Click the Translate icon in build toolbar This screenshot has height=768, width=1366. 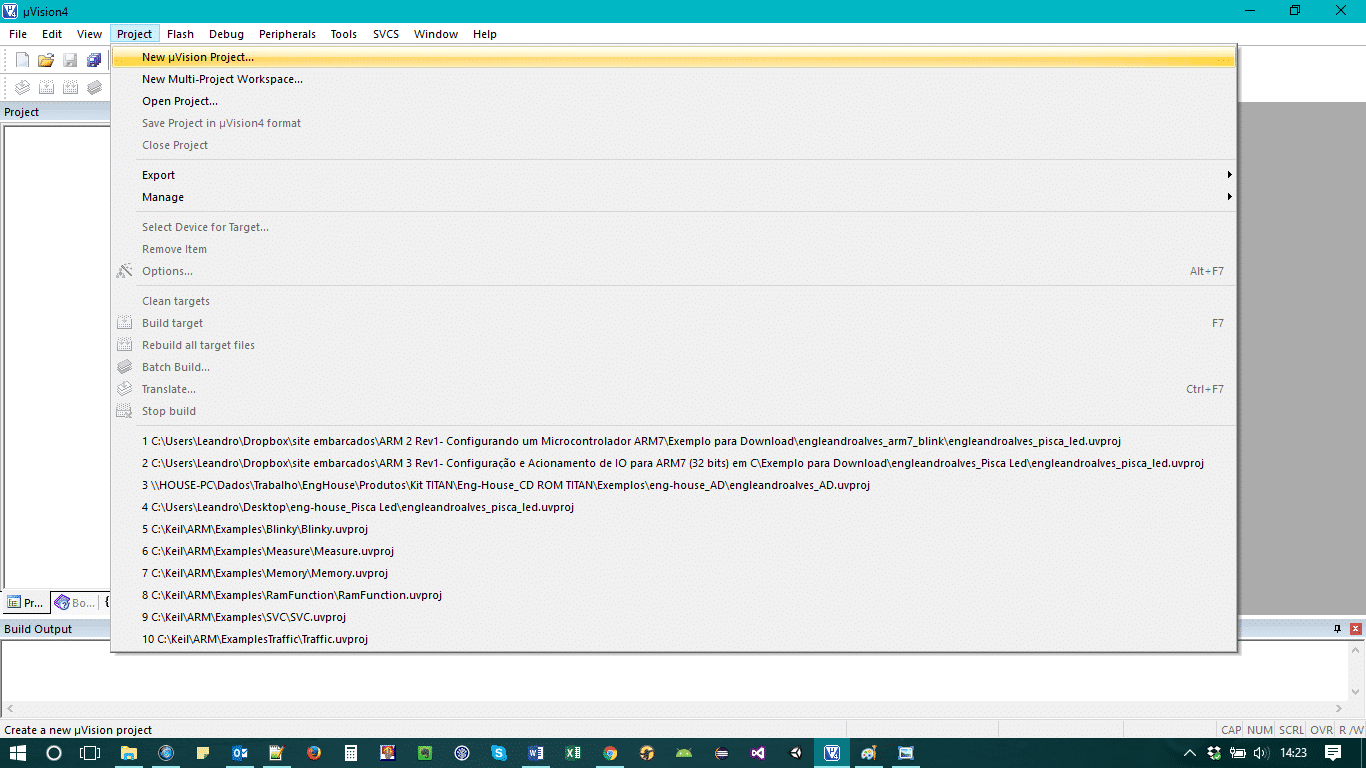coord(22,87)
